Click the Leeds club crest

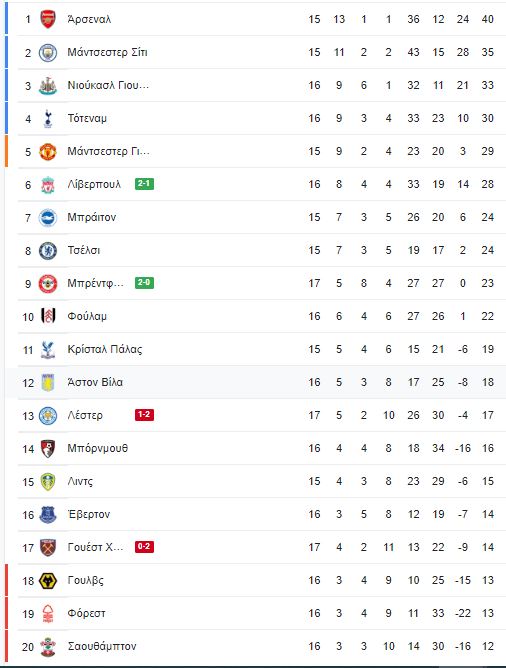tap(48, 481)
